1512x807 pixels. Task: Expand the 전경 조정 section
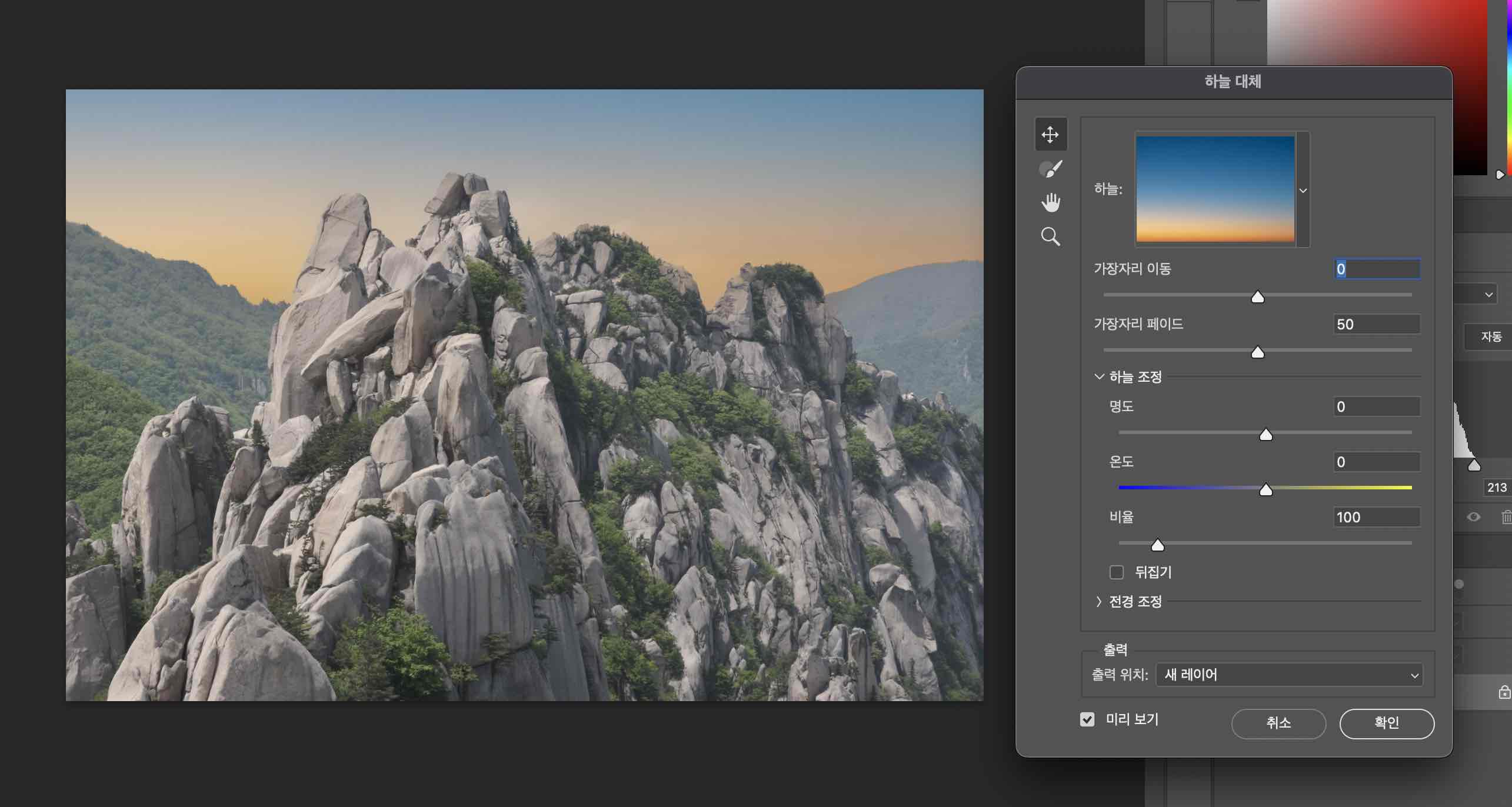tap(1098, 602)
